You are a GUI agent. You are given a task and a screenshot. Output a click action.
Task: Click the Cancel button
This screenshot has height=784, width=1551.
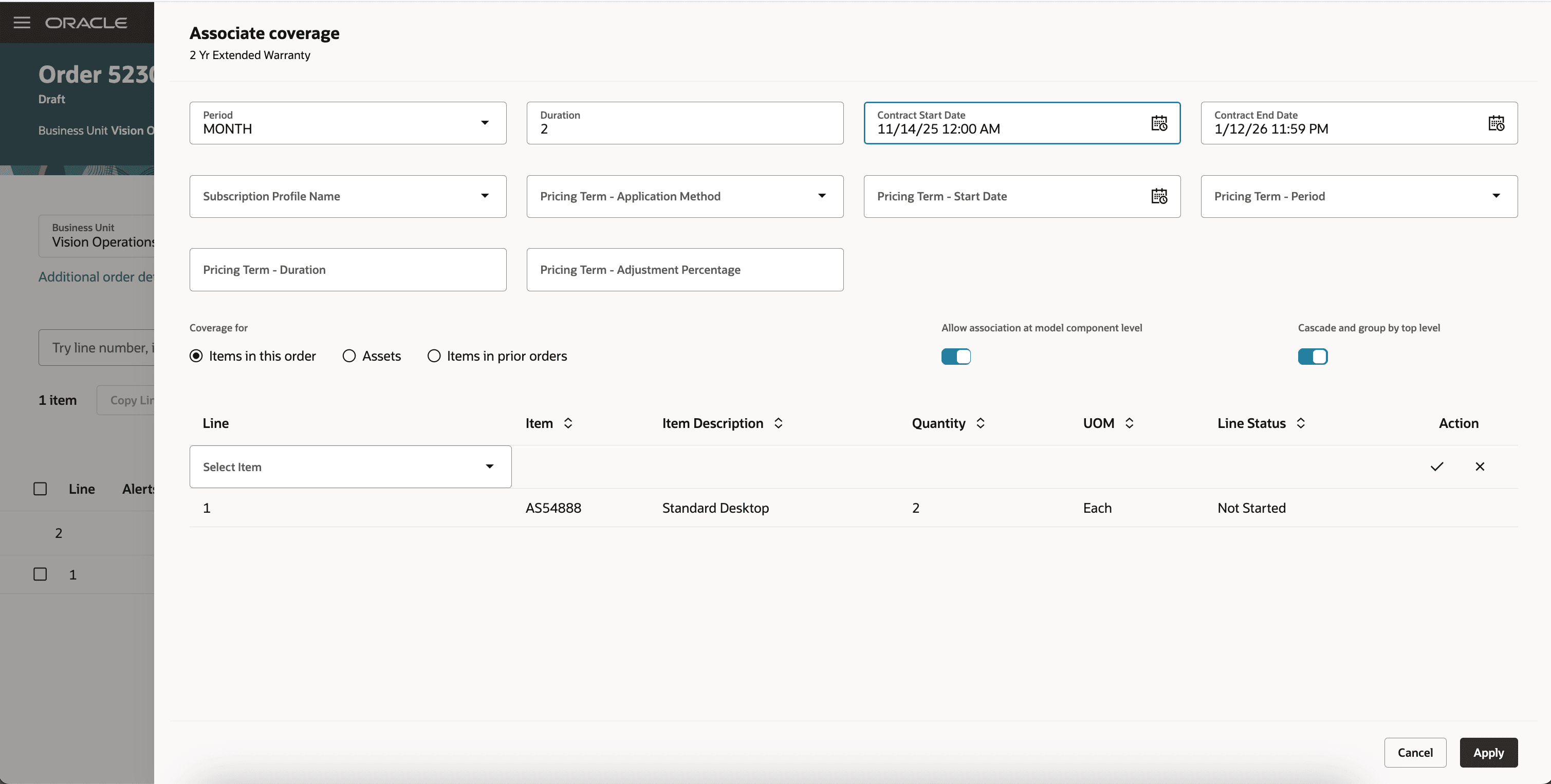pos(1414,752)
